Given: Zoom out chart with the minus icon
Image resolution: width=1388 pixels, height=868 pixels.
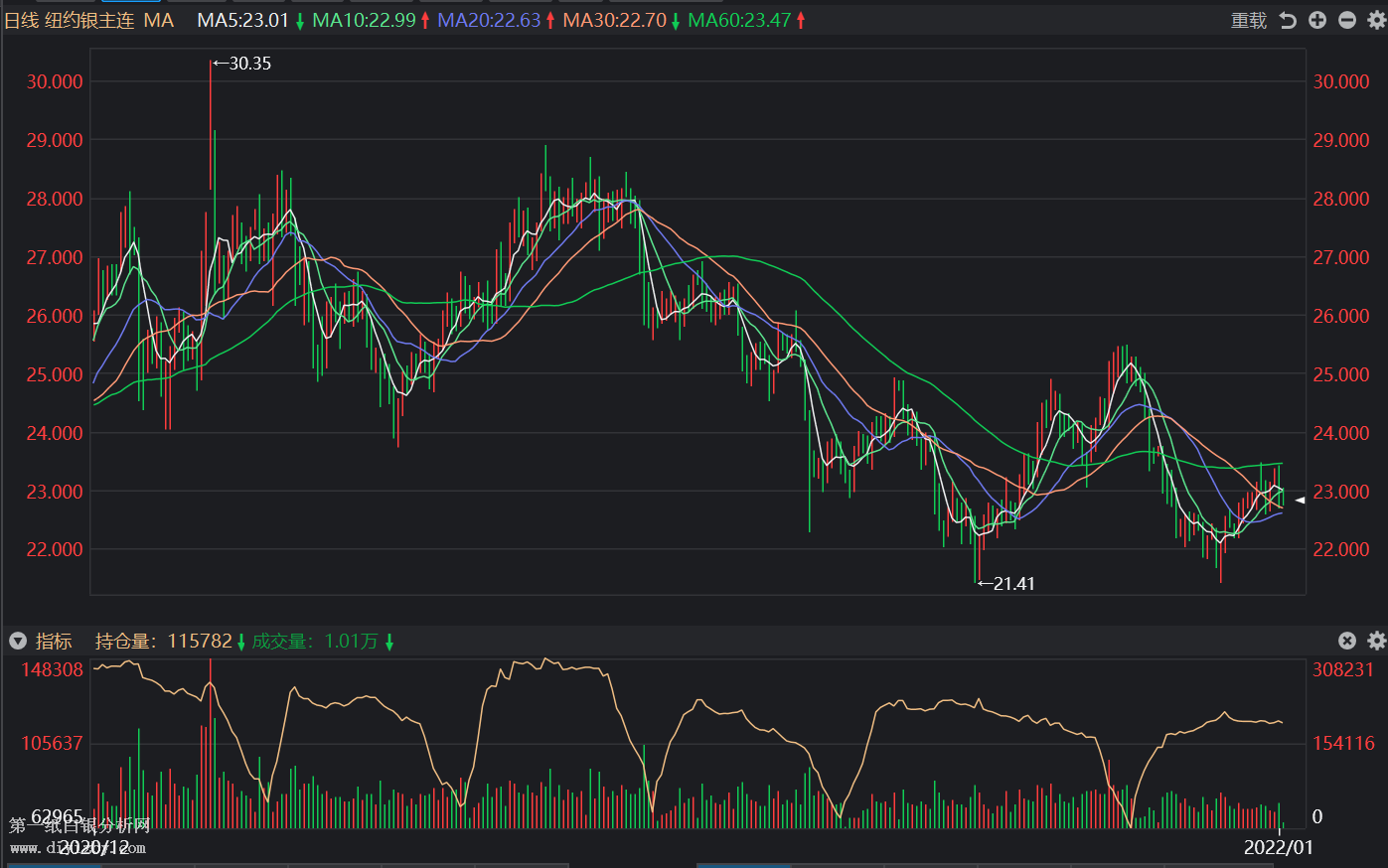Looking at the screenshot, I should [x=1347, y=20].
